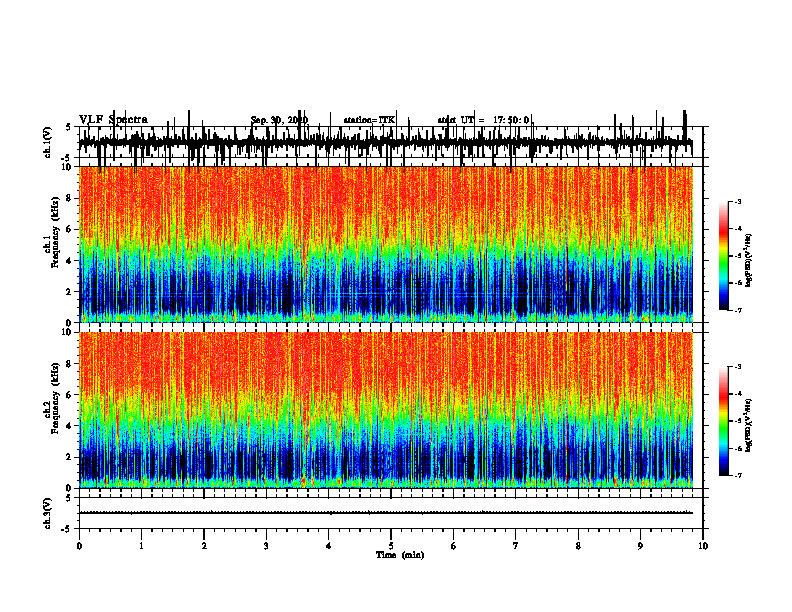Click the '-3' tick on ch.2 colorbar
The width and height of the screenshot is (792, 612).
tap(738, 367)
